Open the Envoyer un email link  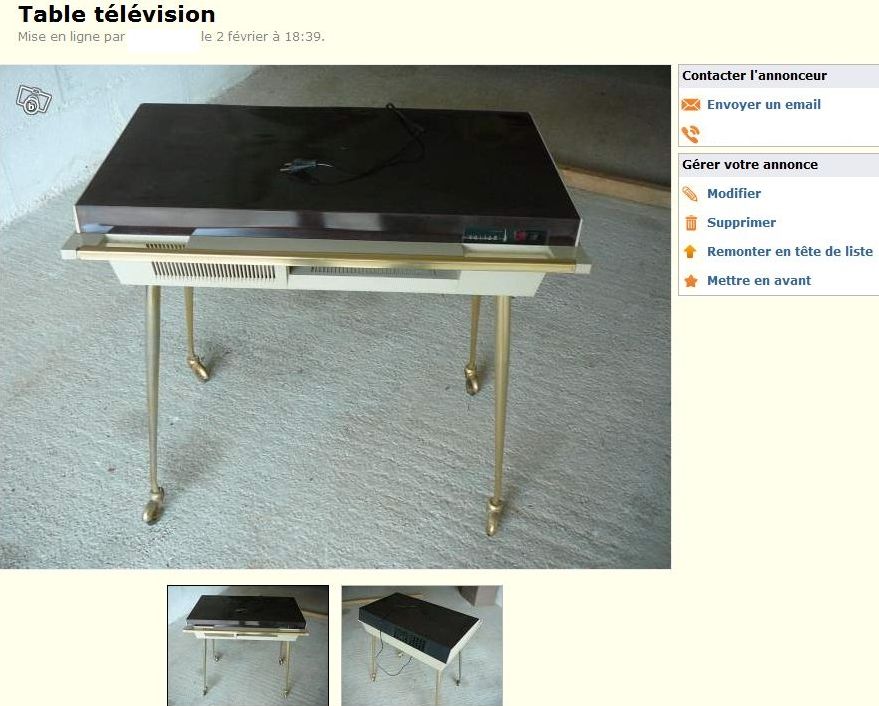coord(764,105)
